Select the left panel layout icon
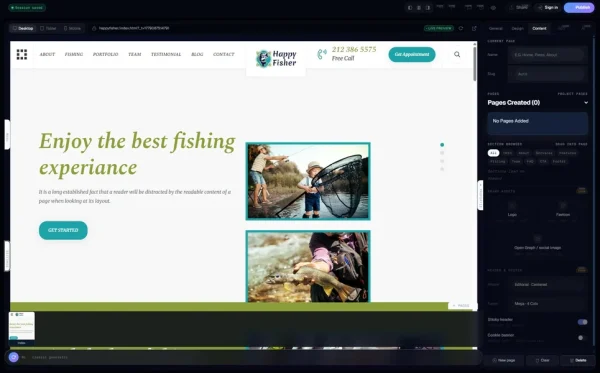 pos(410,8)
